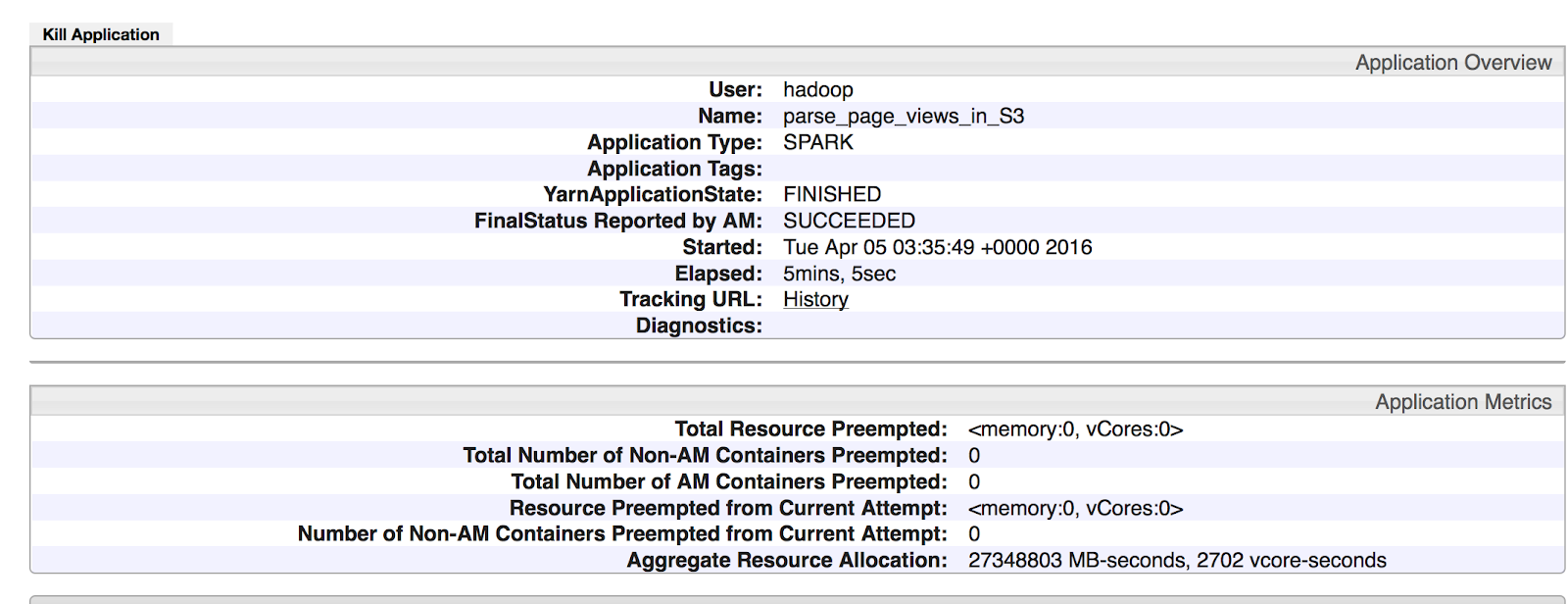Click 'Number of Non-AM Containers Preempted from Current Attempt:' label
Image resolution: width=1568 pixels, height=604 pixels.
pyautogui.click(x=622, y=533)
